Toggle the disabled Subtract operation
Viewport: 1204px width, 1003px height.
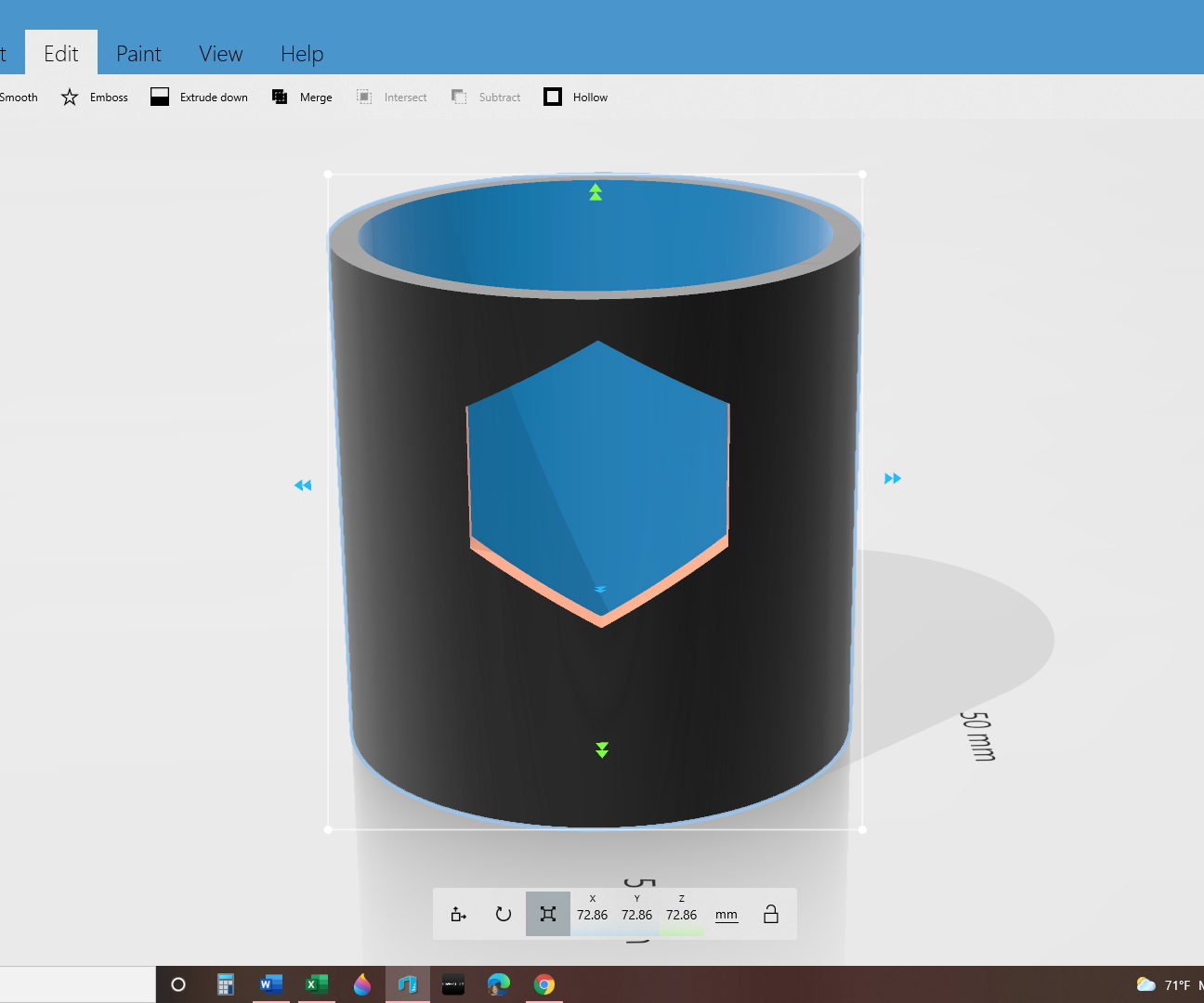(485, 97)
